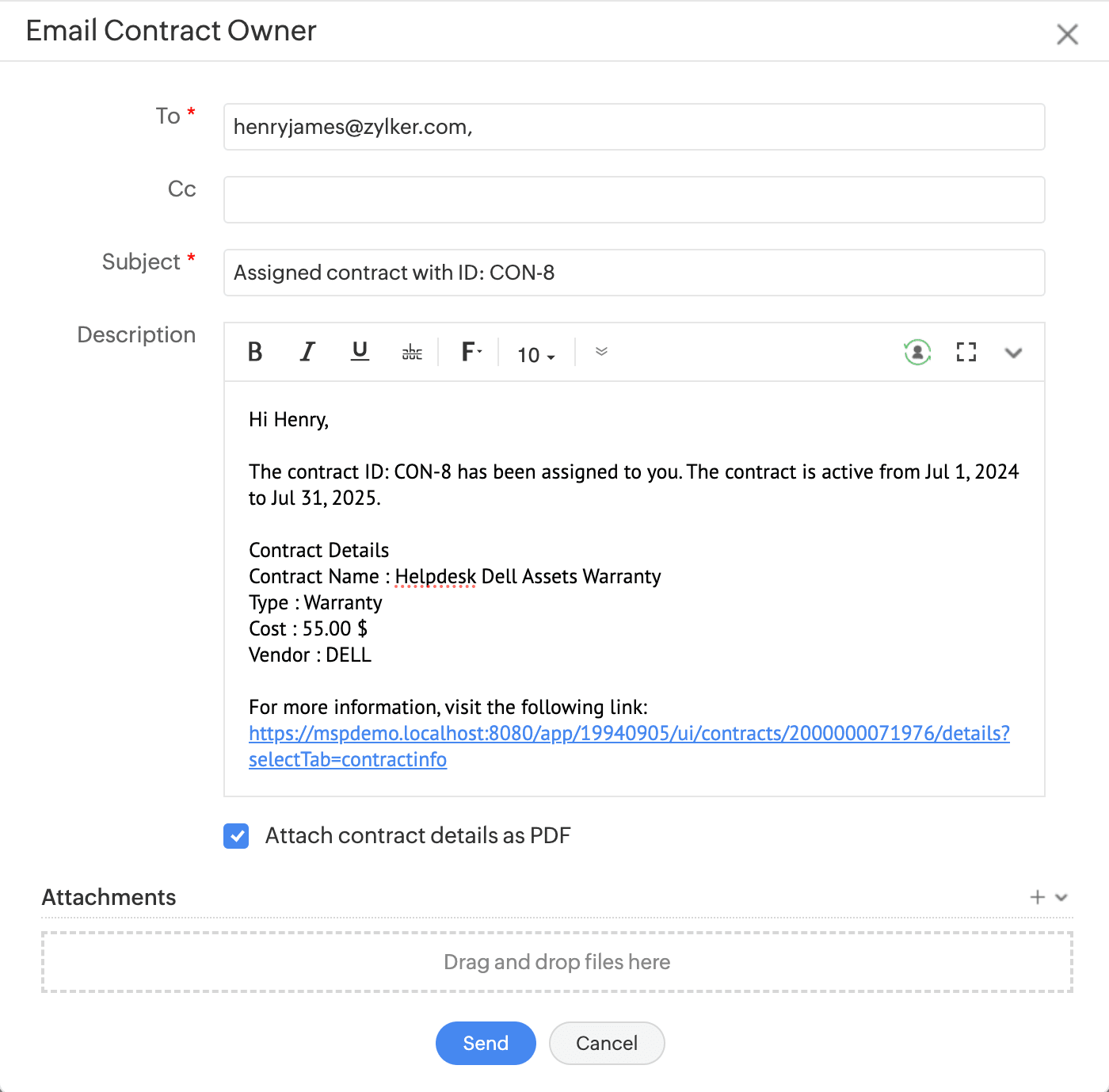Toggle bold formatting in description editor
The width and height of the screenshot is (1109, 1092).
tap(255, 352)
